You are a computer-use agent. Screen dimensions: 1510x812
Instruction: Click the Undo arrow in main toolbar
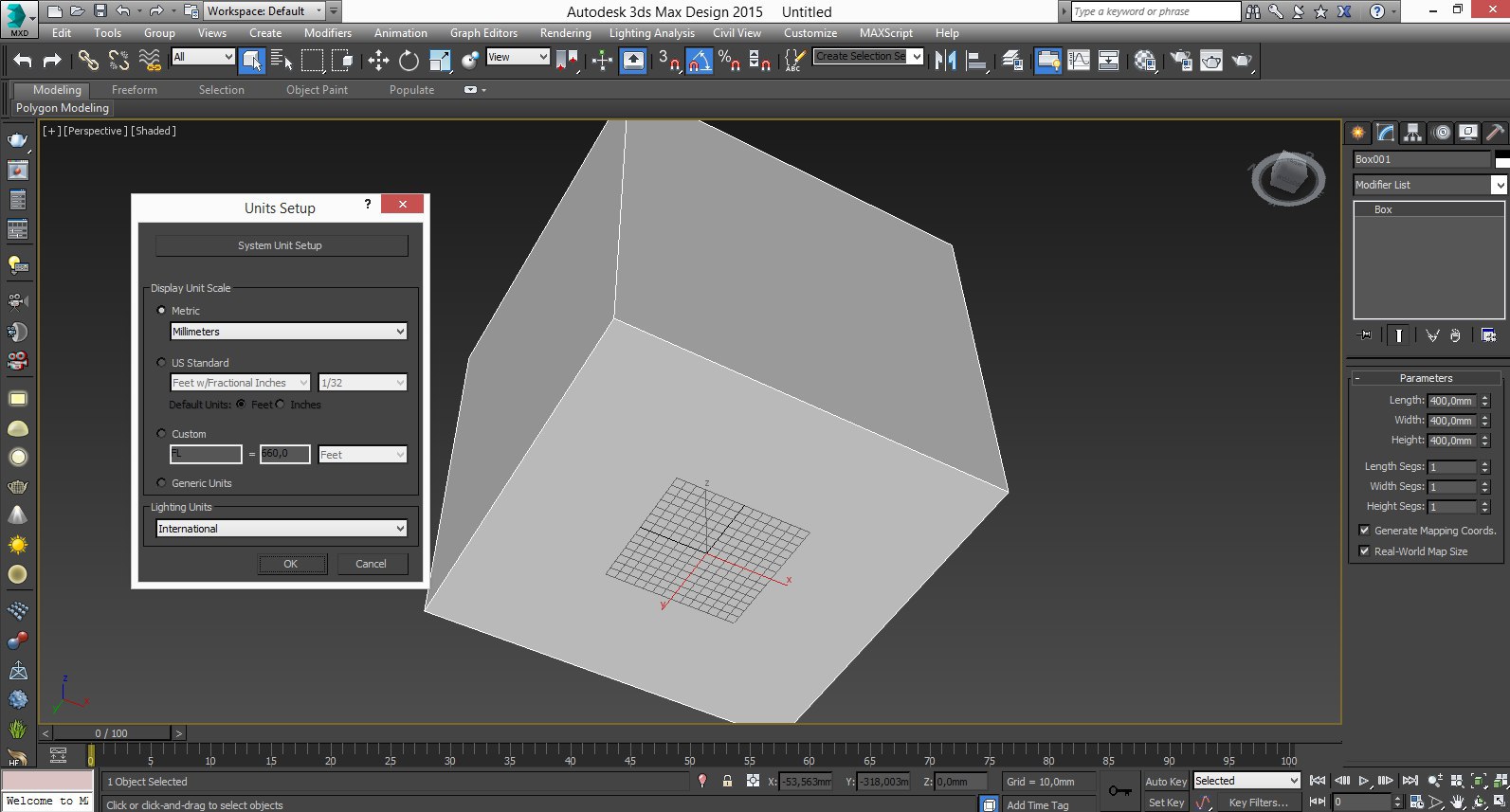(x=22, y=61)
